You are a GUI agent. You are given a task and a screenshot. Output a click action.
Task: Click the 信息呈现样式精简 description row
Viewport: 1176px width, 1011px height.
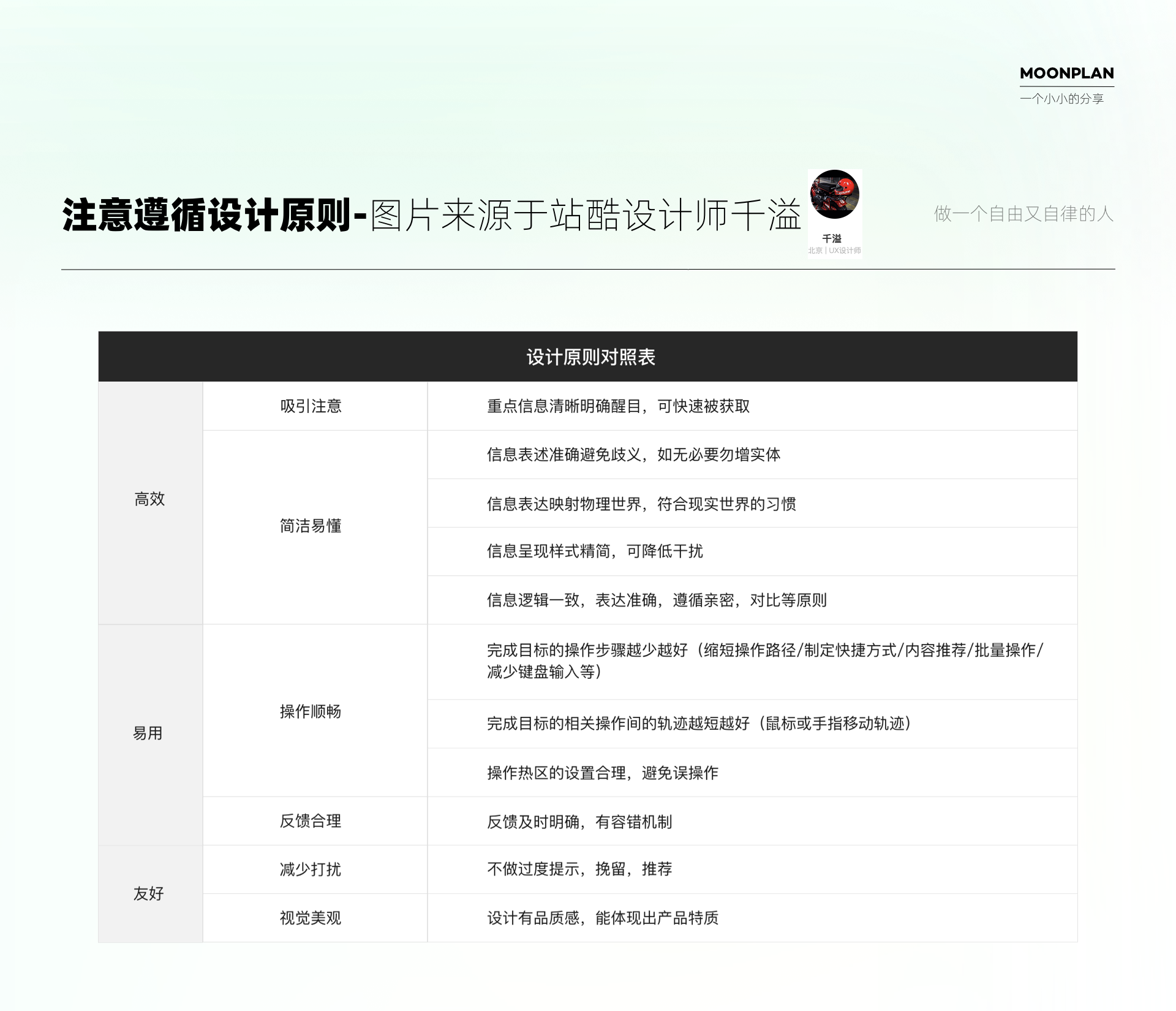595,551
